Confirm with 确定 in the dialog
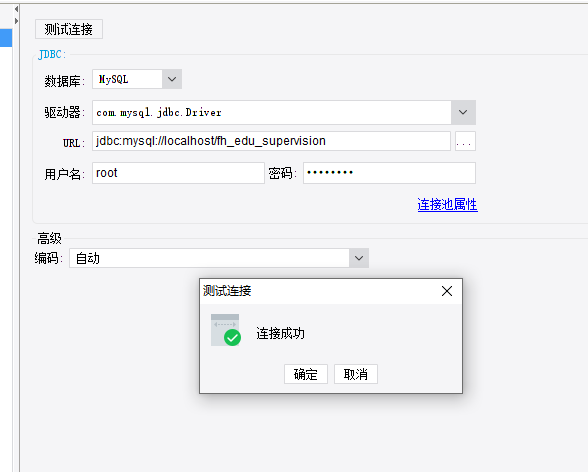This screenshot has width=588, height=472. 306,374
